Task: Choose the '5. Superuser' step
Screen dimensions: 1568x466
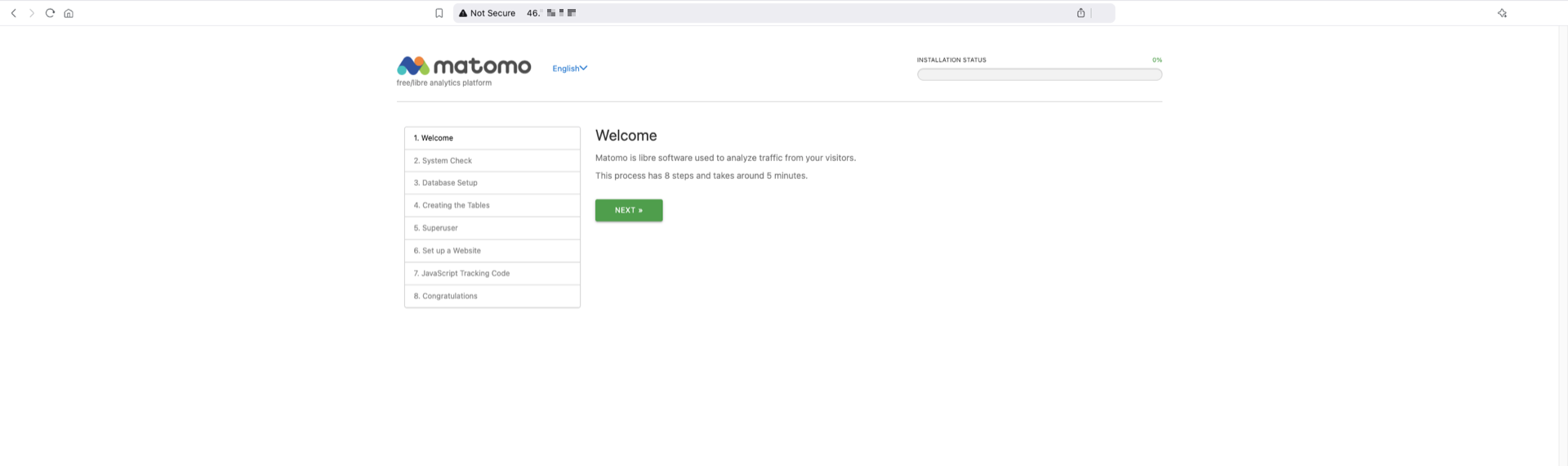Action: pyautogui.click(x=492, y=228)
